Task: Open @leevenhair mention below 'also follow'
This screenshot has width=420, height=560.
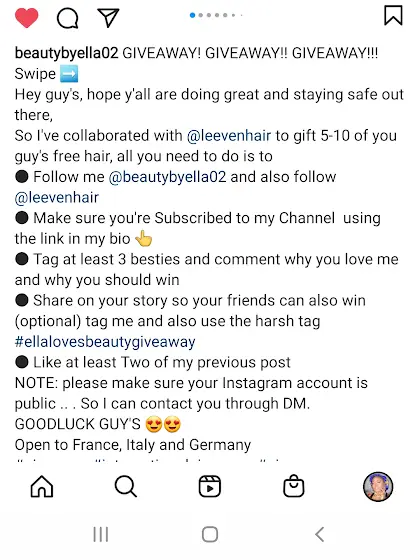Action: [56, 198]
